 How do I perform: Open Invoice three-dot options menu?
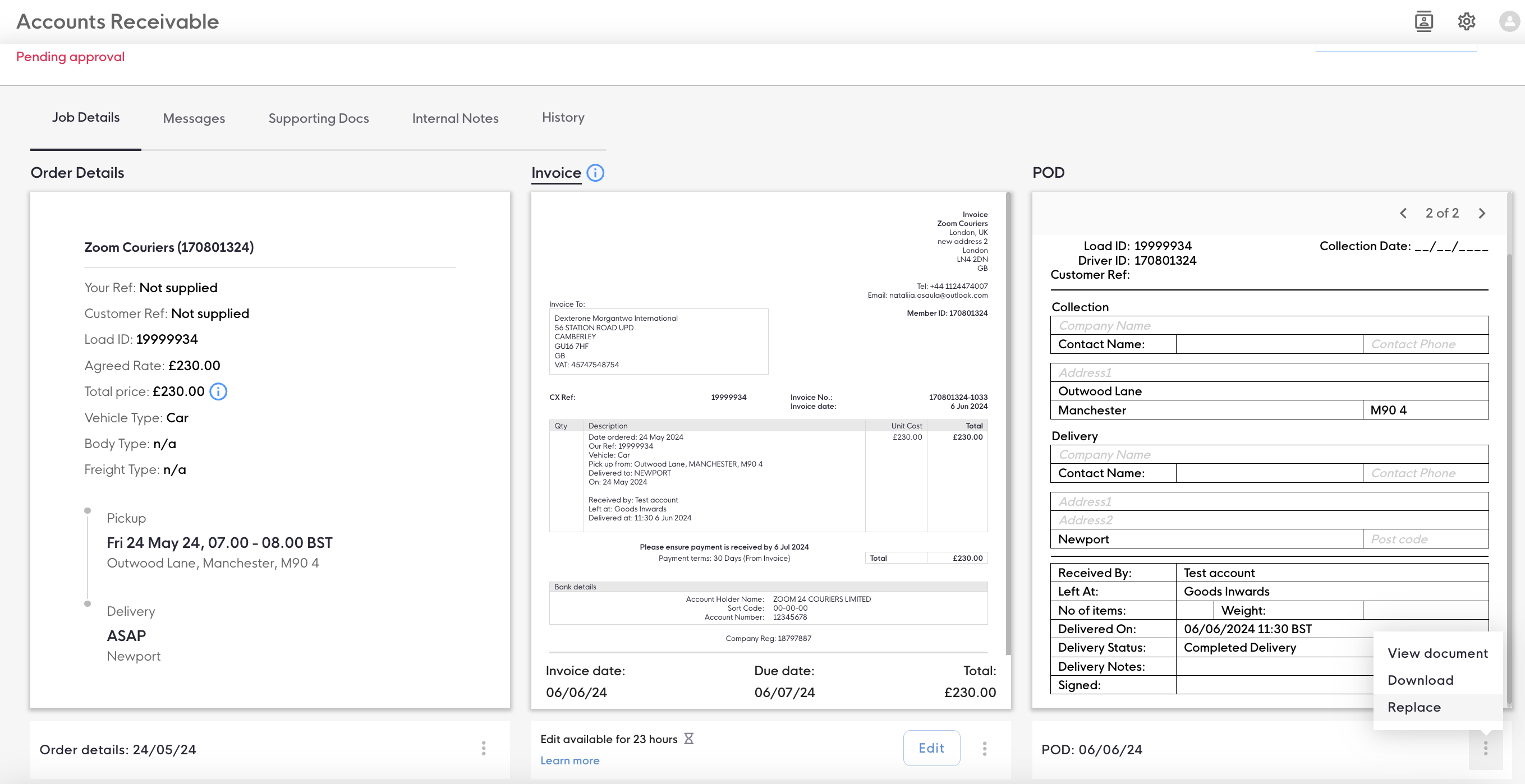click(x=985, y=749)
